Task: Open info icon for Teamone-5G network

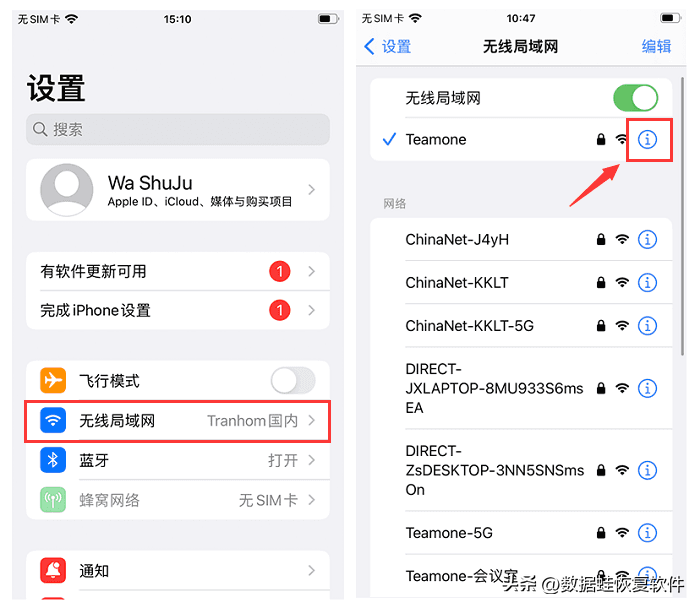Action: click(x=647, y=533)
